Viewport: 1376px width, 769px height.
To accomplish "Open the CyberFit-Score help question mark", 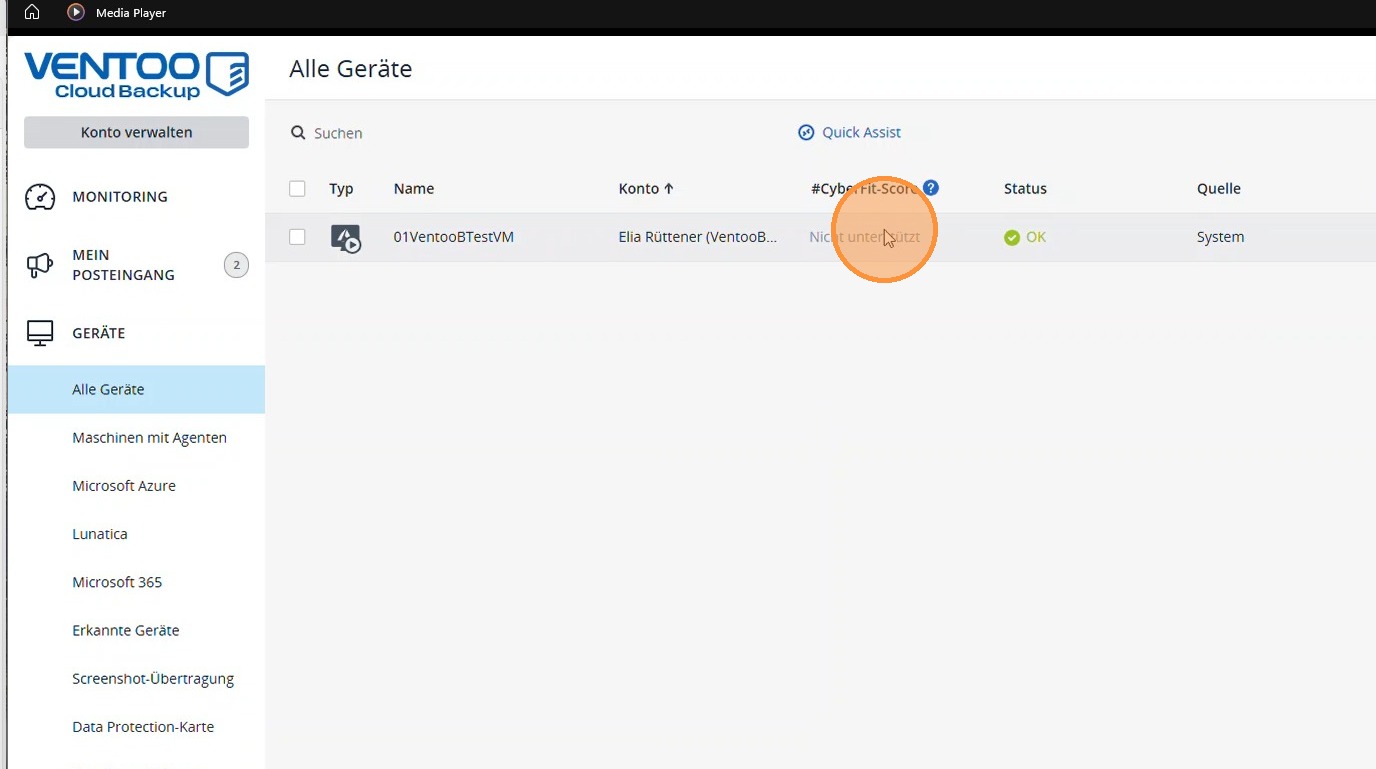I will click(x=931, y=188).
